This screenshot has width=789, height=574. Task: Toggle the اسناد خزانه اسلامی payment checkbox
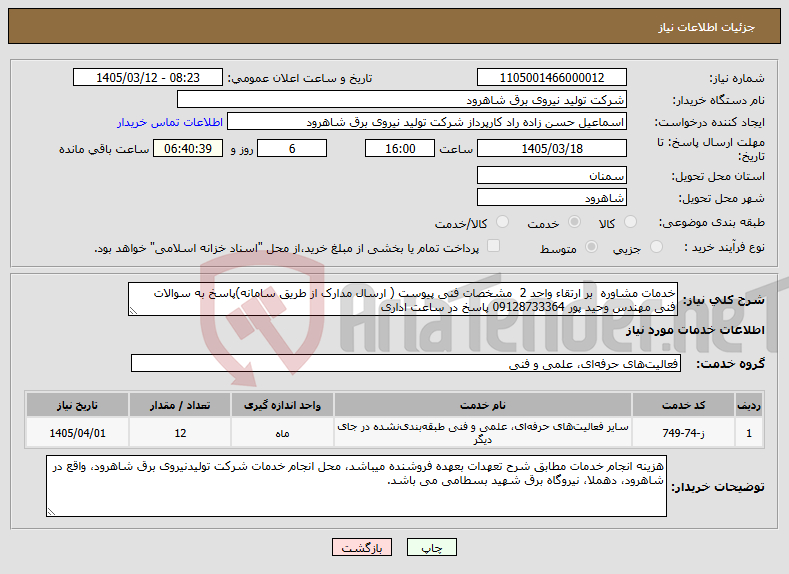click(x=494, y=245)
